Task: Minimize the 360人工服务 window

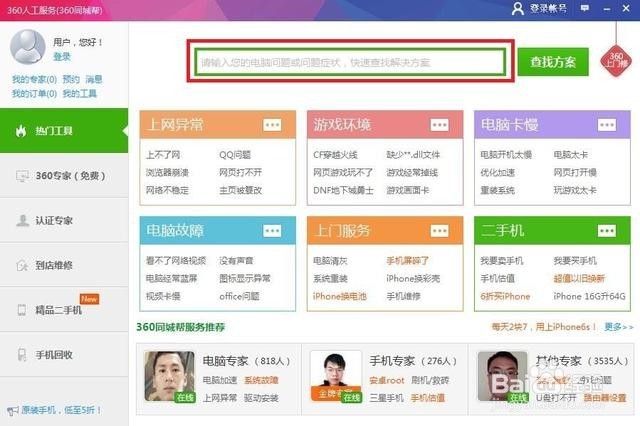Action: click(607, 9)
